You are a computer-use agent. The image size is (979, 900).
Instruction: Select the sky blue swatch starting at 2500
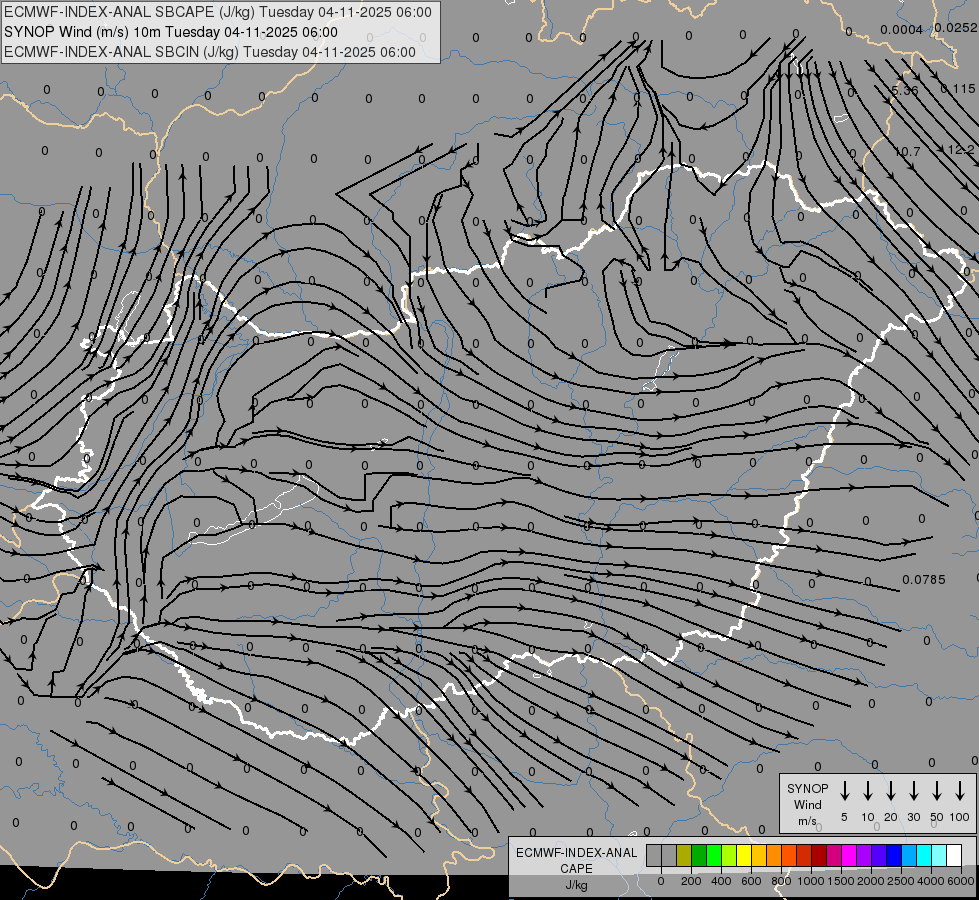coord(908,855)
